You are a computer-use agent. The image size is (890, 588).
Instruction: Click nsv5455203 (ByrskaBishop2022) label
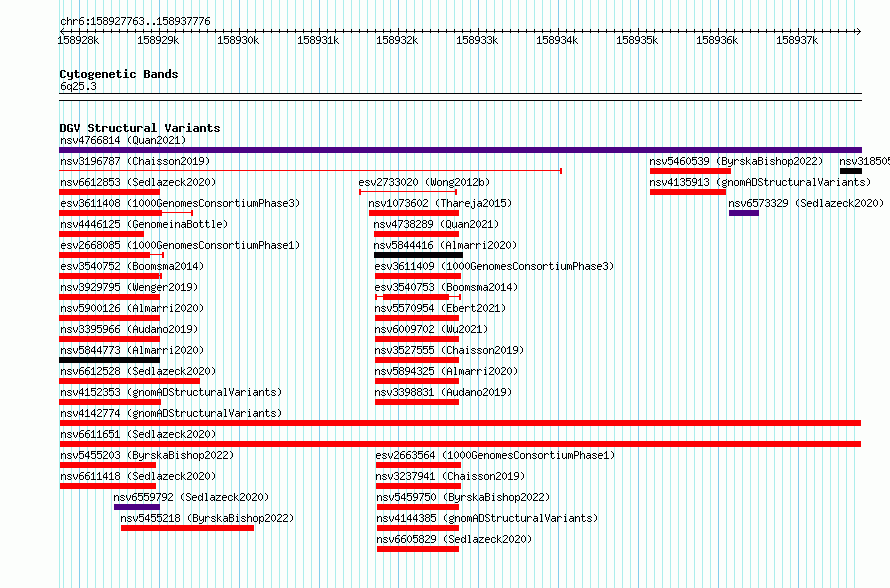tap(147, 455)
